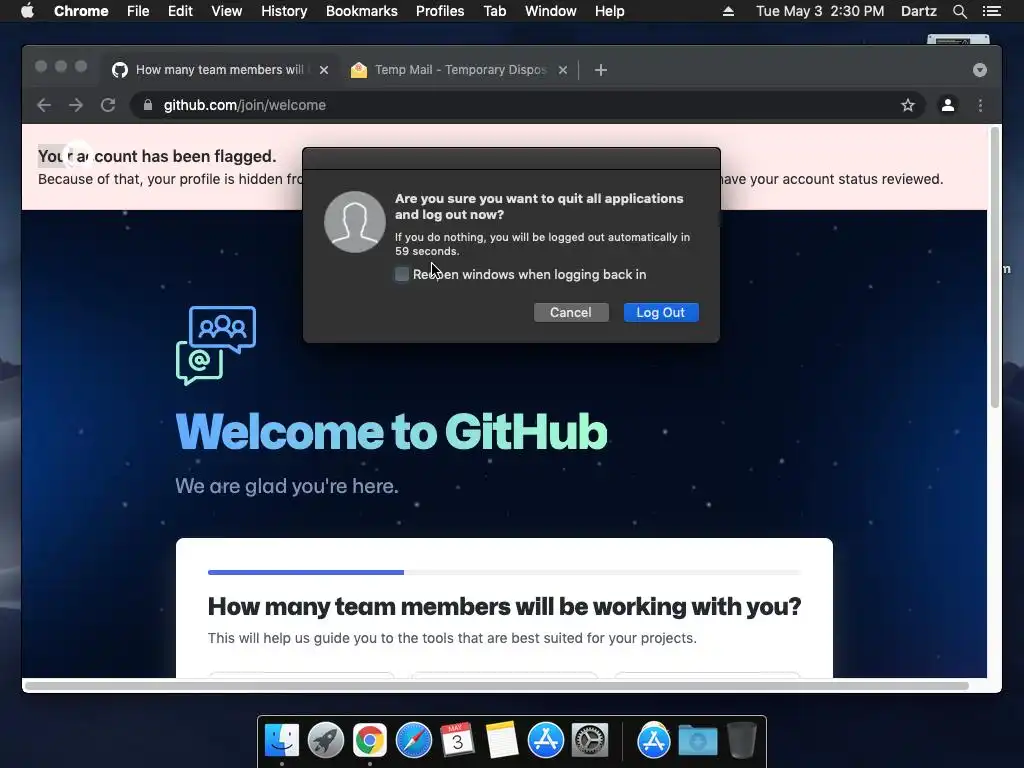1024x768 pixels.
Task: Click the GitHub team chat illustration icon
Action: 216,345
